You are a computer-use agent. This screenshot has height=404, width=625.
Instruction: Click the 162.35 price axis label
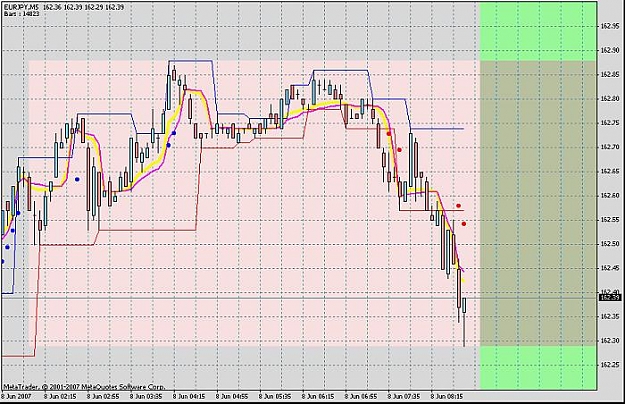tap(610, 316)
